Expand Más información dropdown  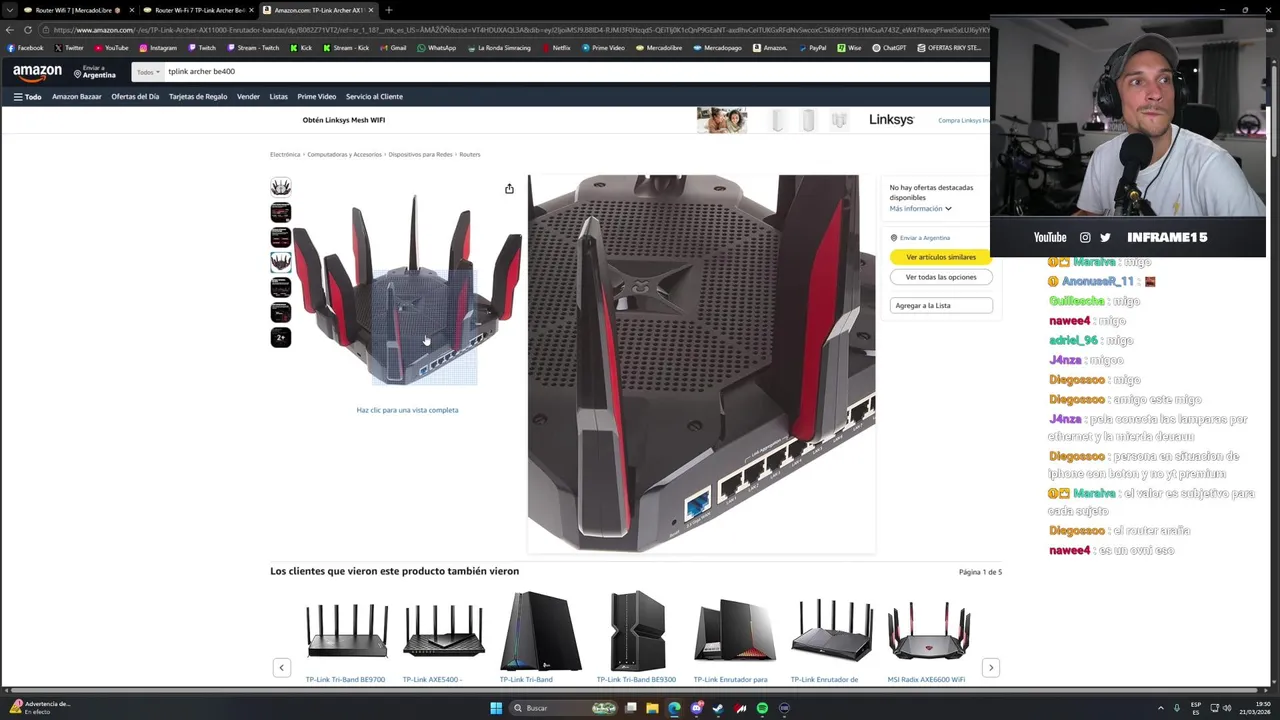(920, 208)
